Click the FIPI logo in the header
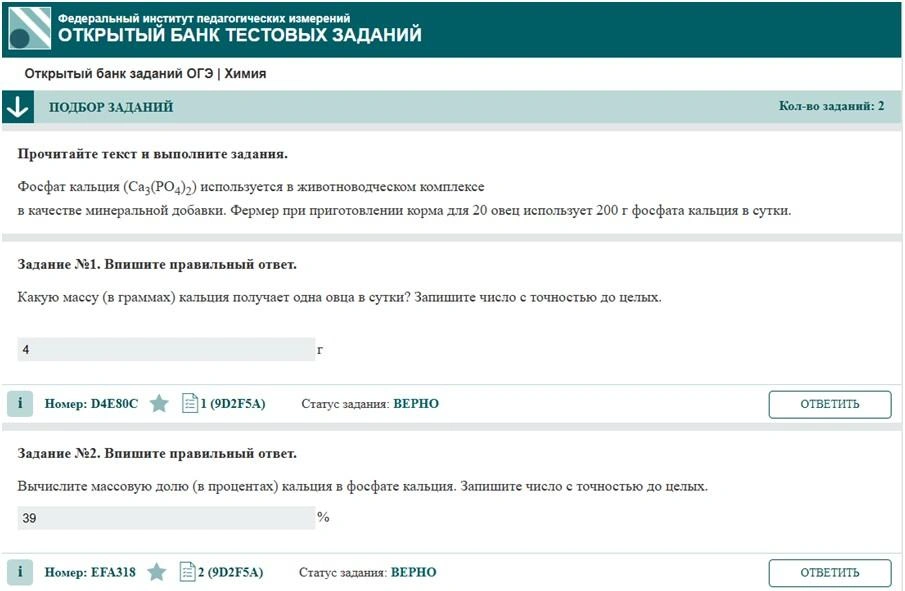905x591 pixels. coord(29,28)
